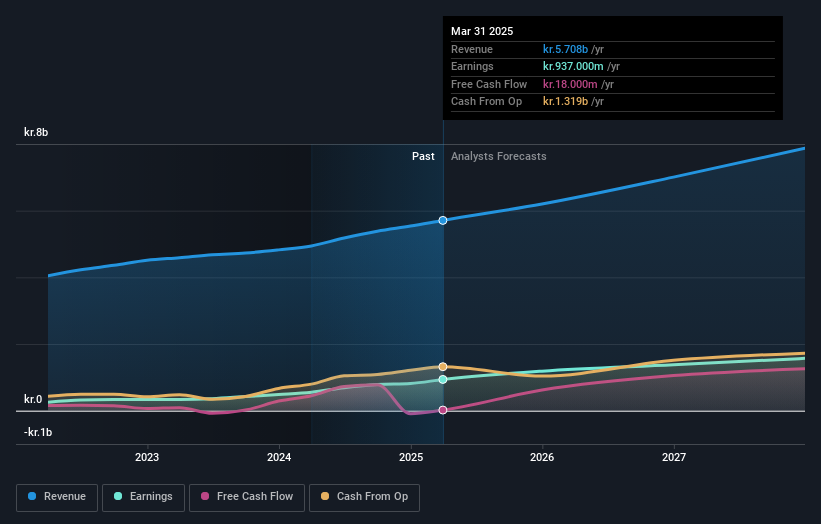Click the kr.1.319b cash from op value
Screen dimensions: 821x524
point(565,102)
